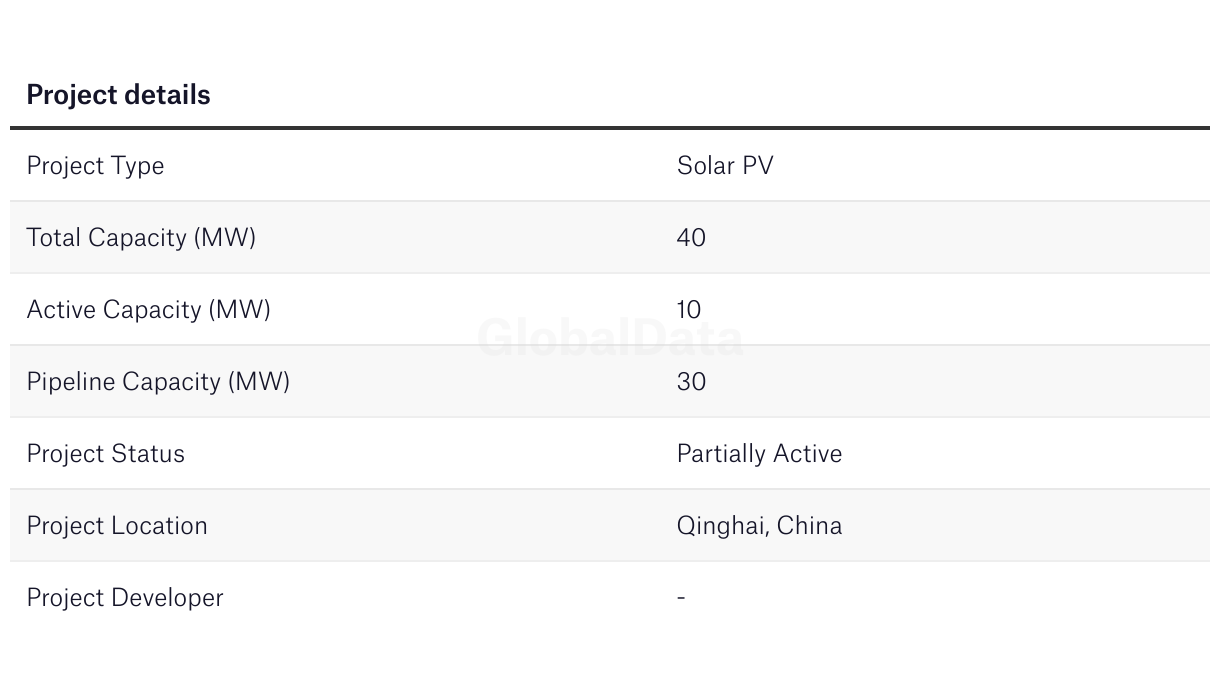This screenshot has width=1220, height=674.
Task: Click the Project details heading
Action: 118,95
